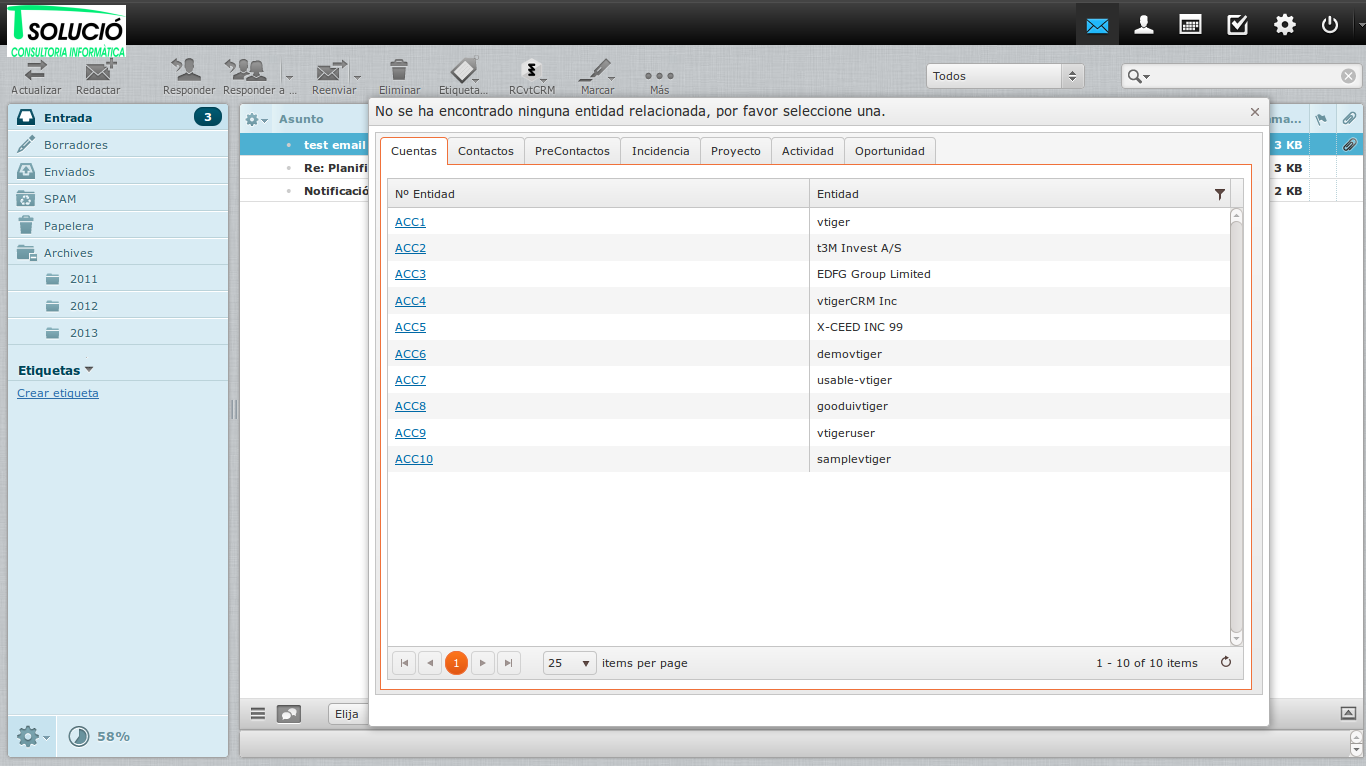Open the tasks checkmark icon in top bar

(1237, 25)
